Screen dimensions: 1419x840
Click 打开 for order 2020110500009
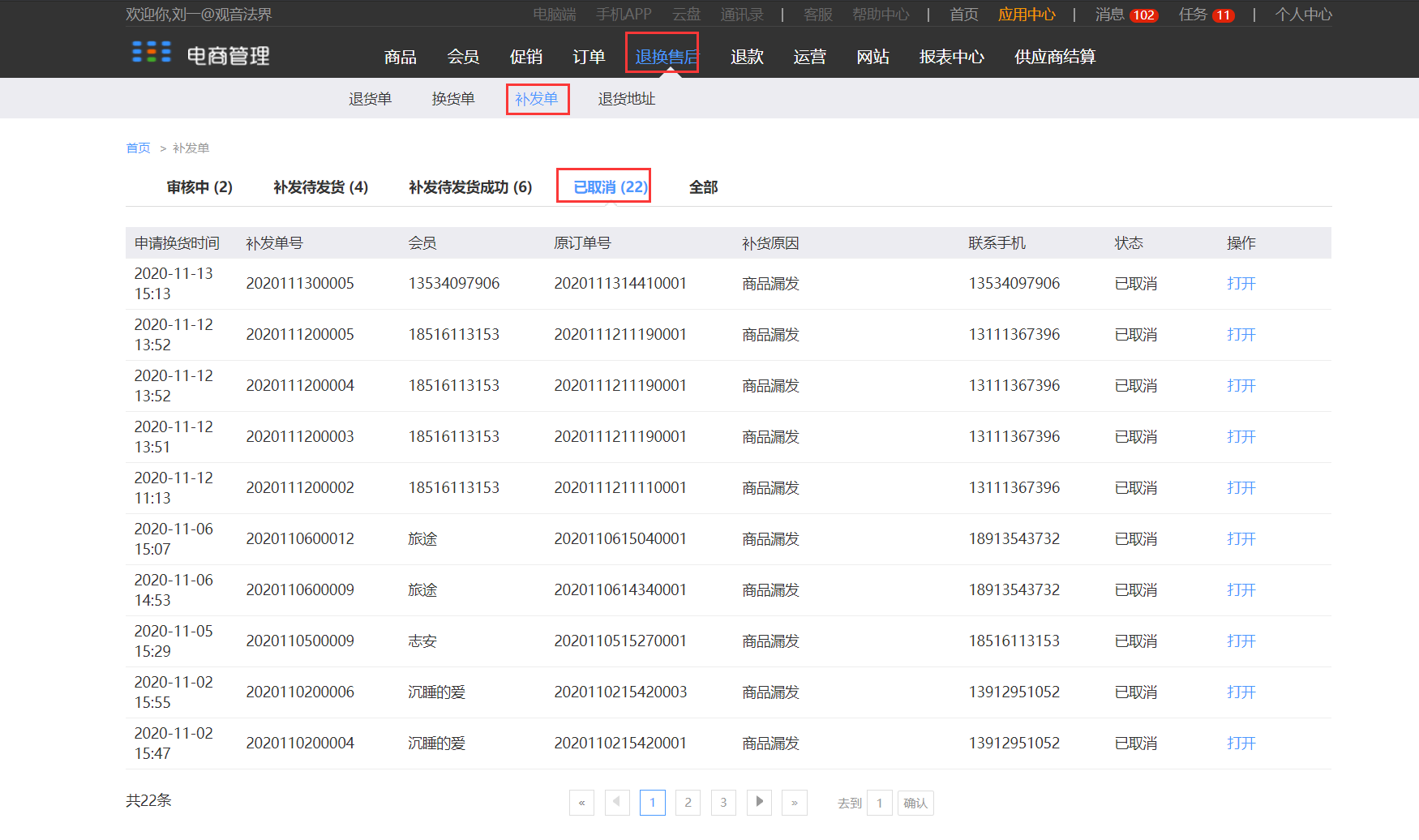click(1241, 641)
